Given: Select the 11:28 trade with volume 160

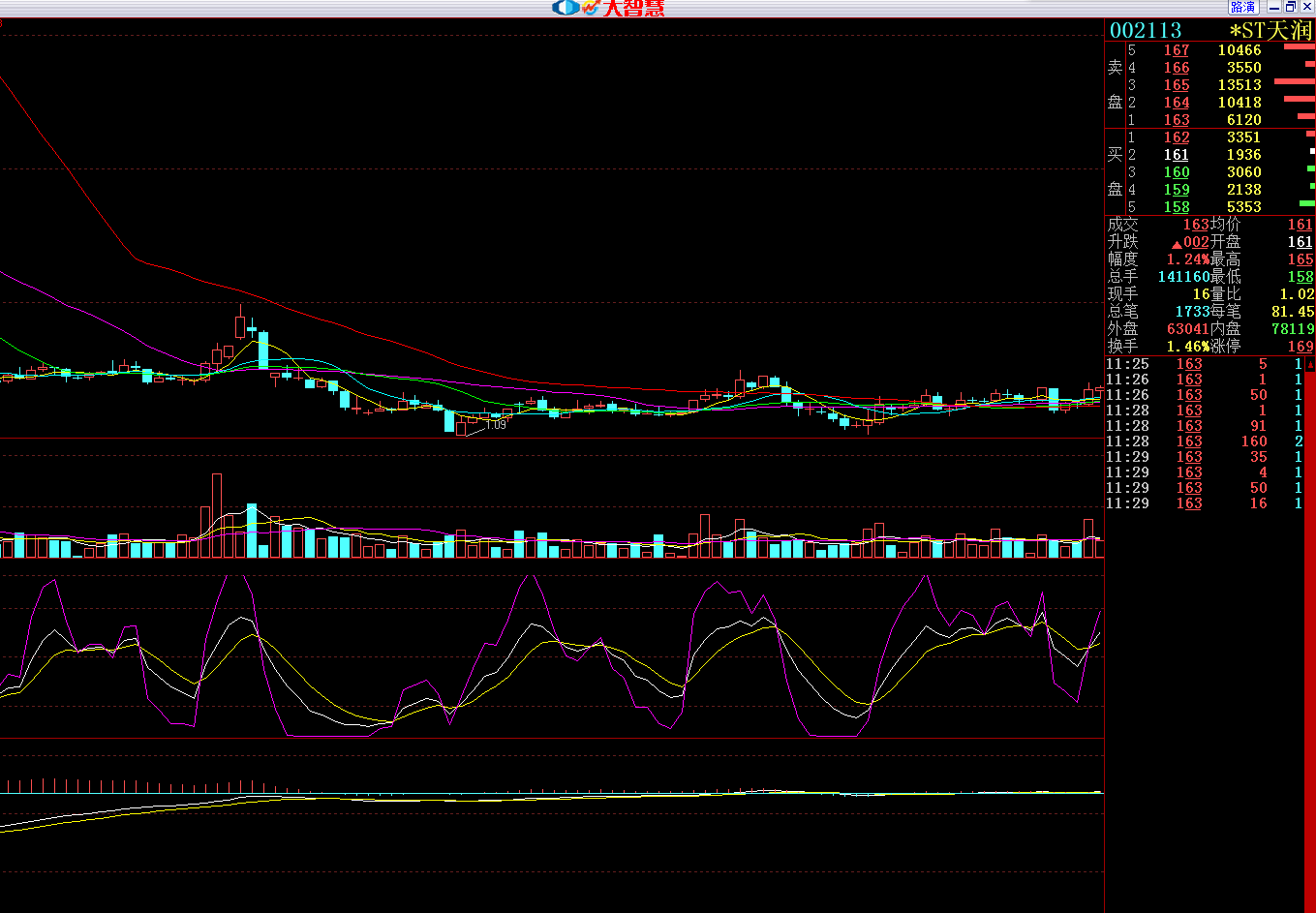Looking at the screenshot, I should pyautogui.click(x=1205, y=441).
